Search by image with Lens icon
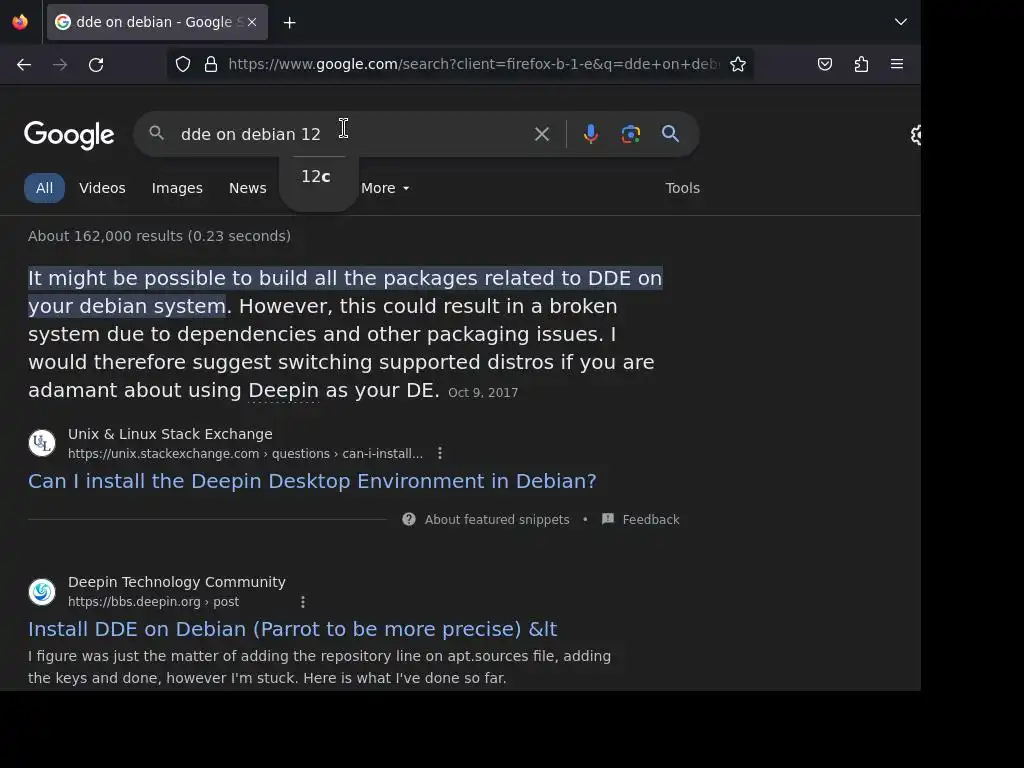 [630, 134]
